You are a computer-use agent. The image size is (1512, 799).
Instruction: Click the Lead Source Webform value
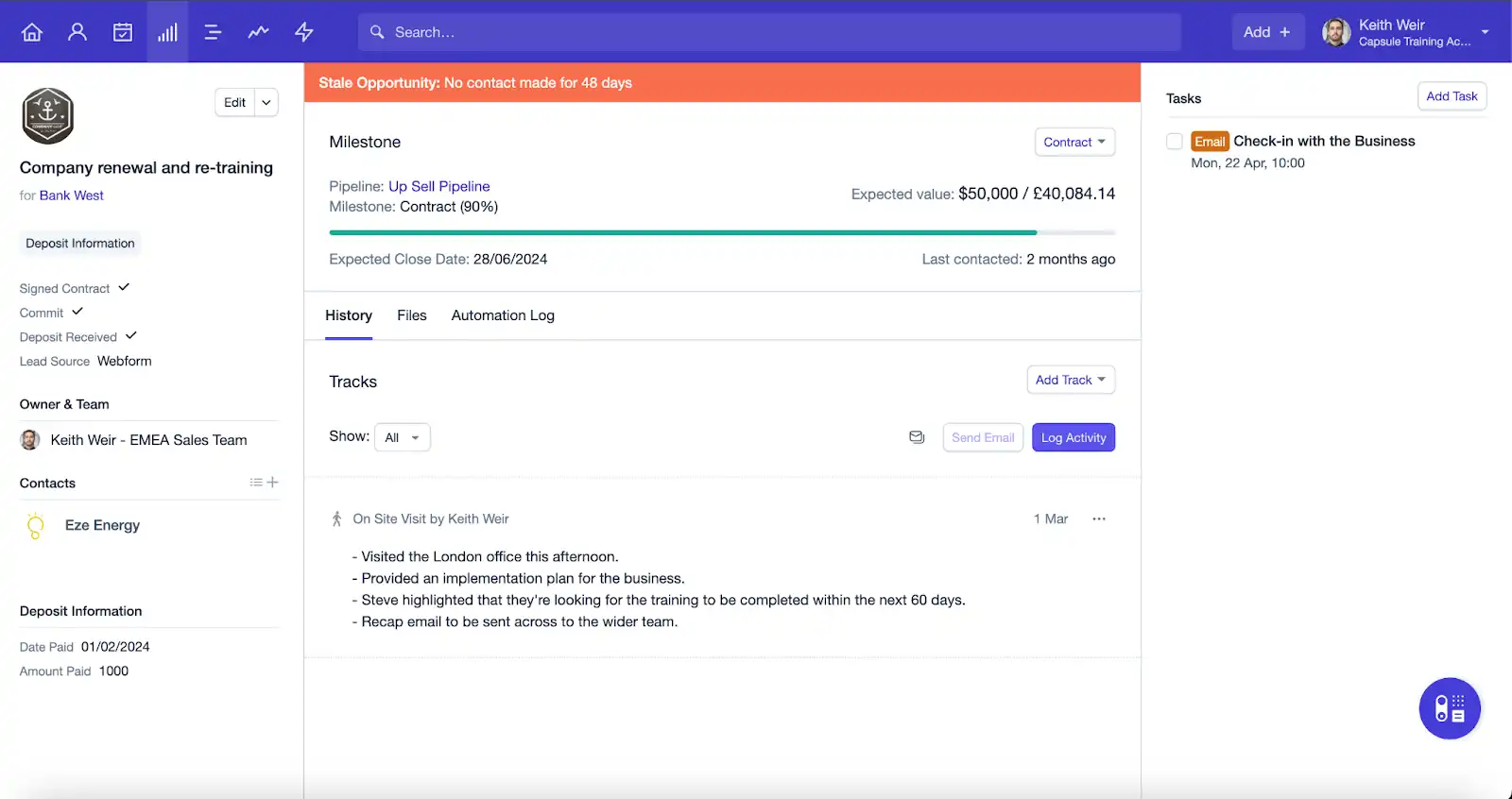[x=125, y=361]
